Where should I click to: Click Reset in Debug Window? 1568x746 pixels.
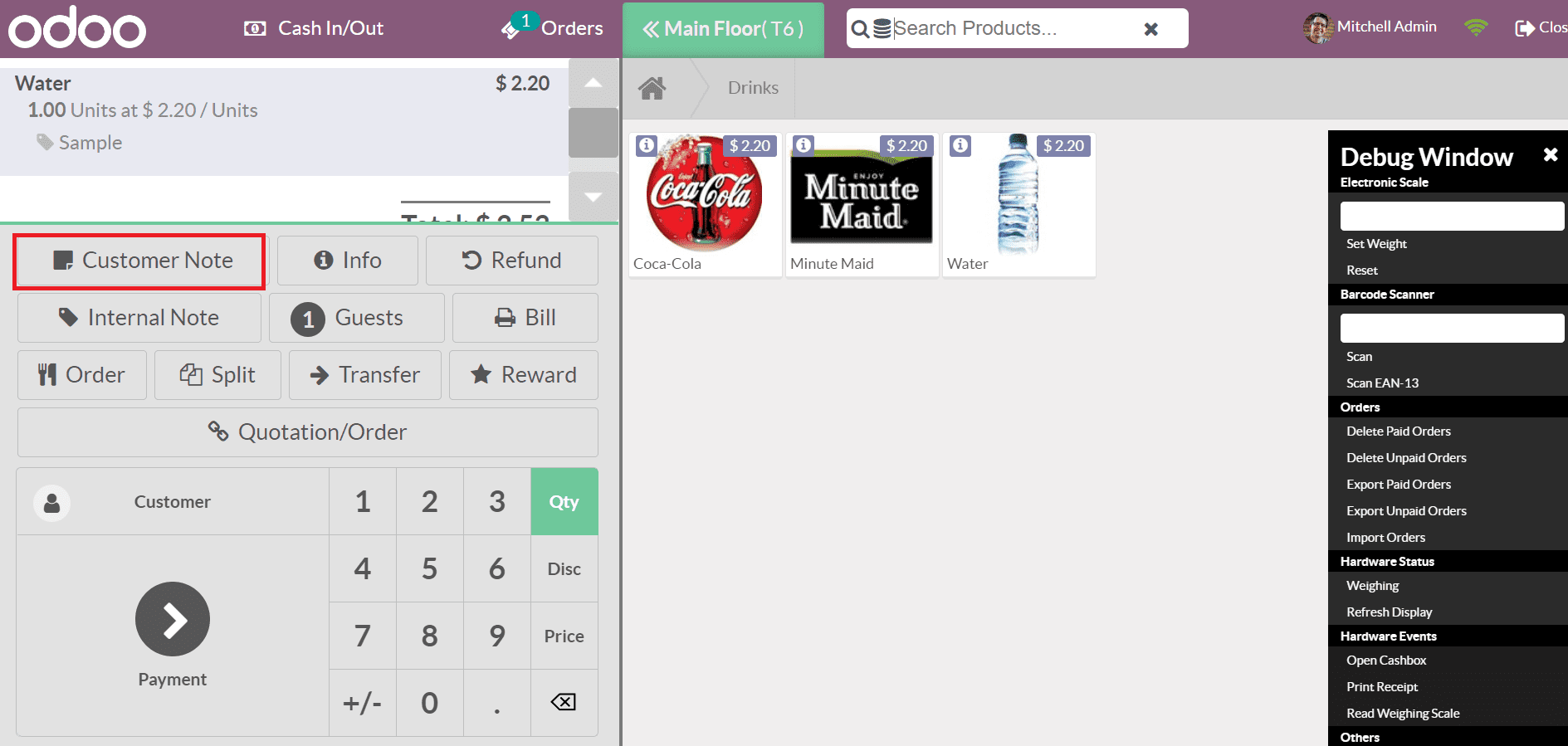click(x=1362, y=271)
